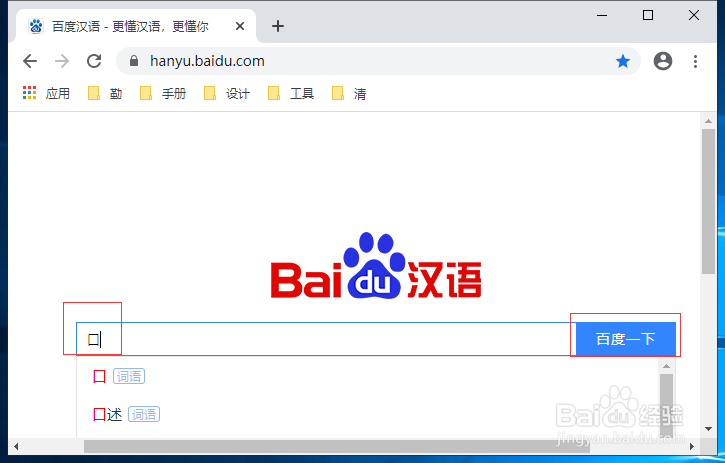Close the 百度汉语 tab
The width and height of the screenshot is (725, 463).
(x=240, y=26)
